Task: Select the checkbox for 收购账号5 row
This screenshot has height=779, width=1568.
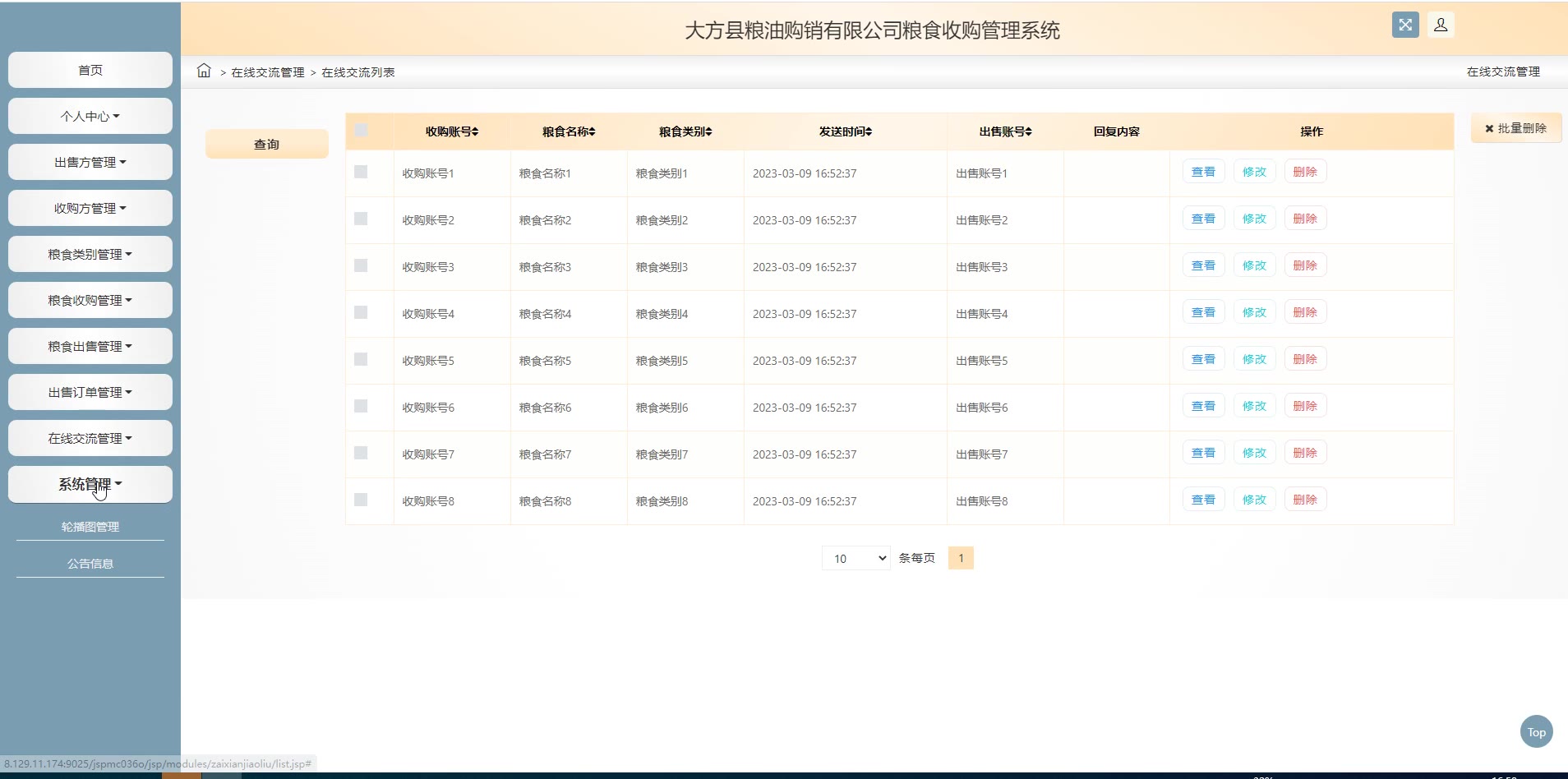Action: (361, 359)
